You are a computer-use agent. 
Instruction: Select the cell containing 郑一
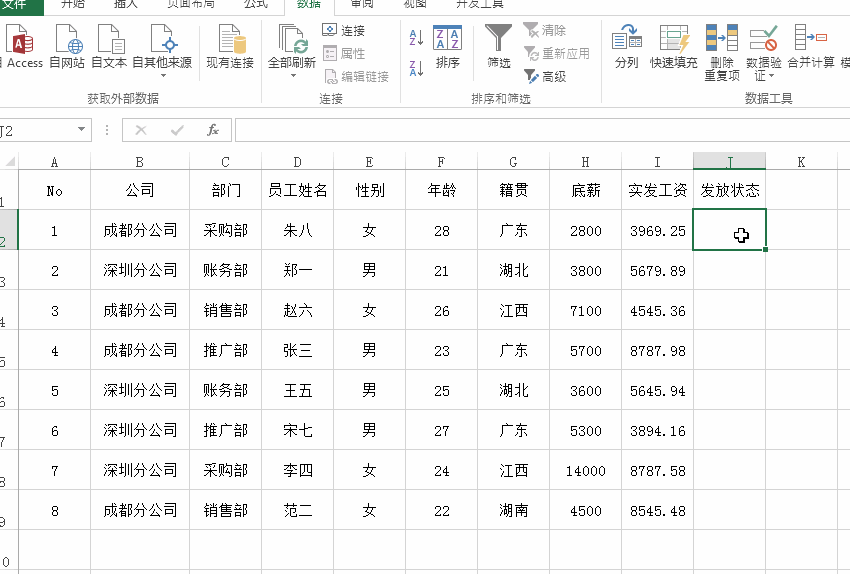[x=298, y=270]
